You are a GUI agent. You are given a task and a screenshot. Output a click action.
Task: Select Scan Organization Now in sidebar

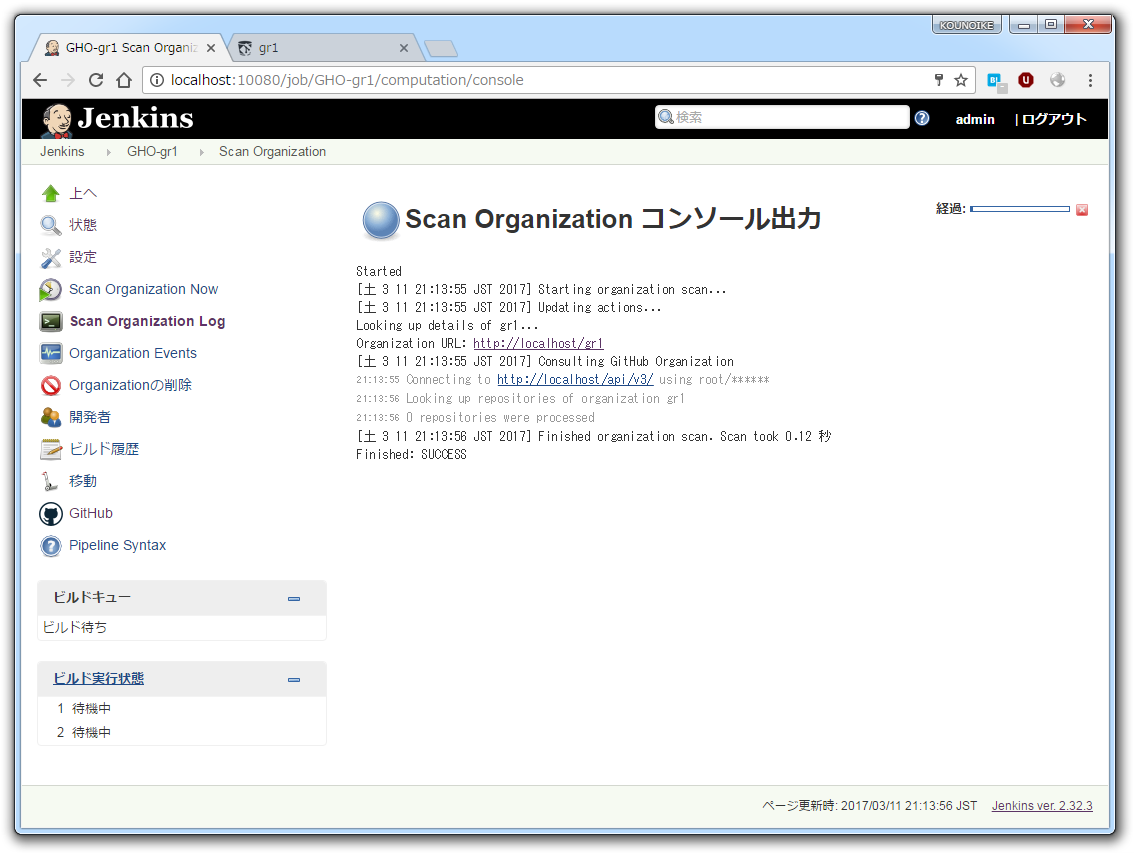145,289
